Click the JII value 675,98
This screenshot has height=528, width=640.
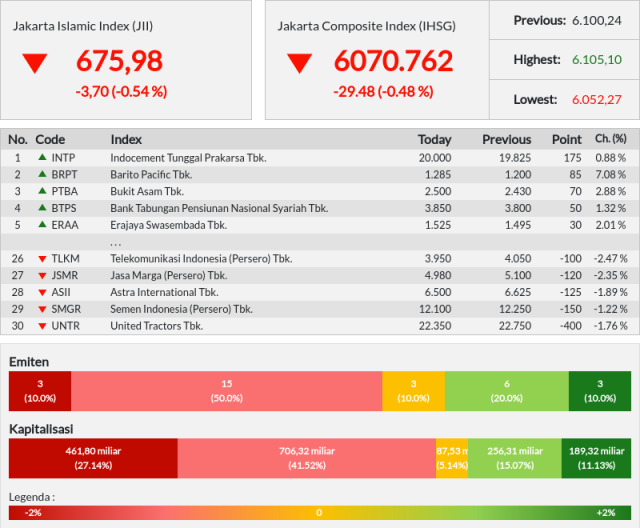120,61
